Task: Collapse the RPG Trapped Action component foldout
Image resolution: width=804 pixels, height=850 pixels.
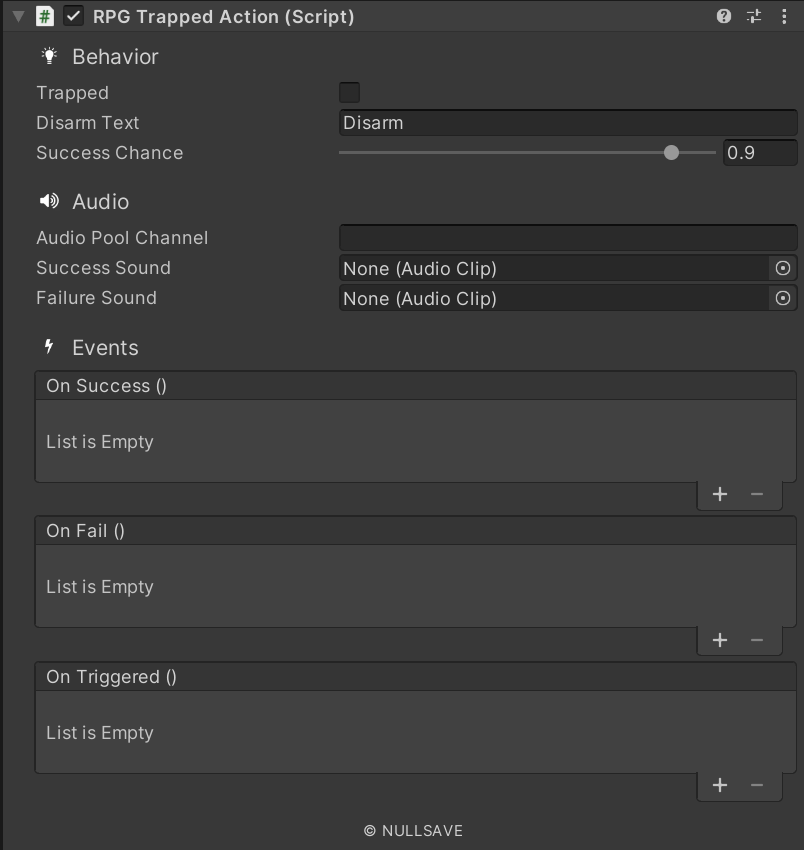Action: pos(18,17)
